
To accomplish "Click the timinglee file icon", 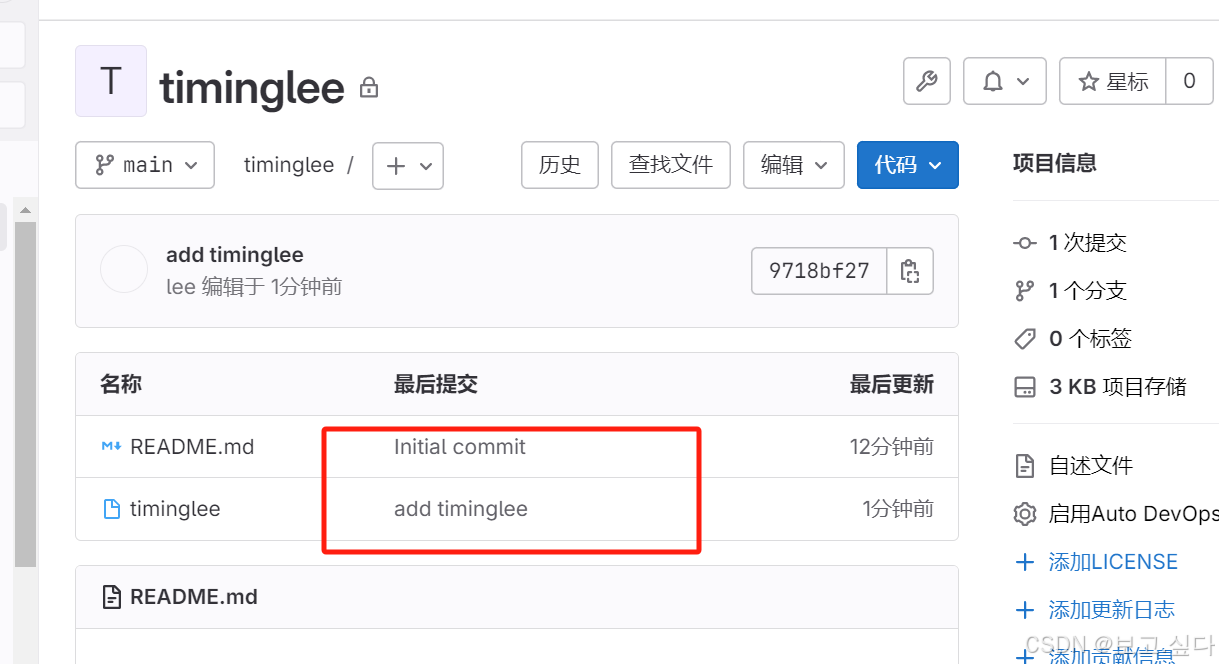I will pyautogui.click(x=110, y=509).
